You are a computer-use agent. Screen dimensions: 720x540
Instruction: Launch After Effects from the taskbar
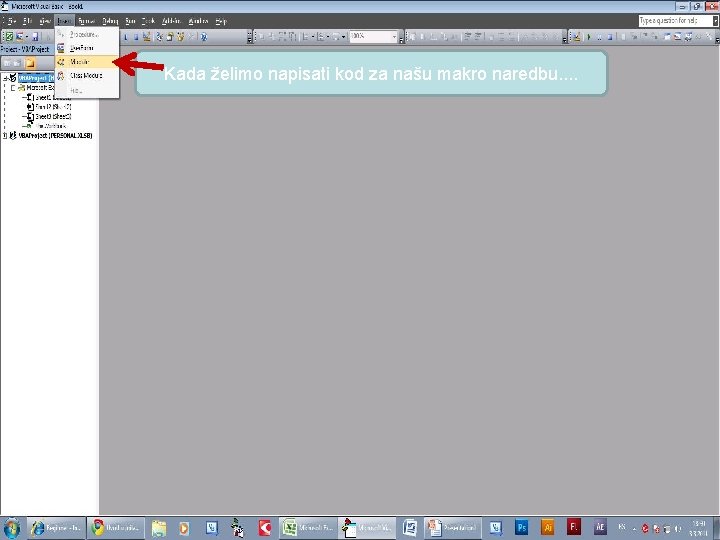(x=600, y=528)
